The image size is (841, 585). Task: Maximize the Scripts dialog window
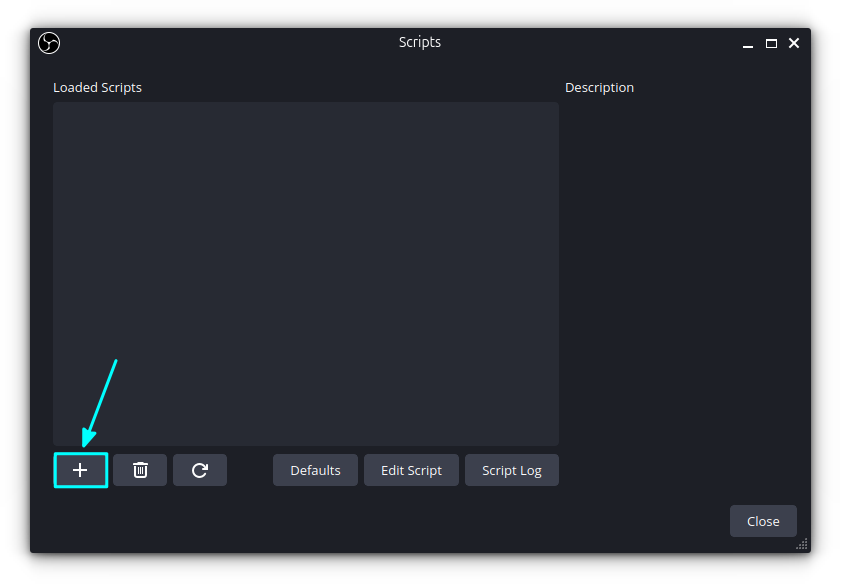pyautogui.click(x=771, y=43)
